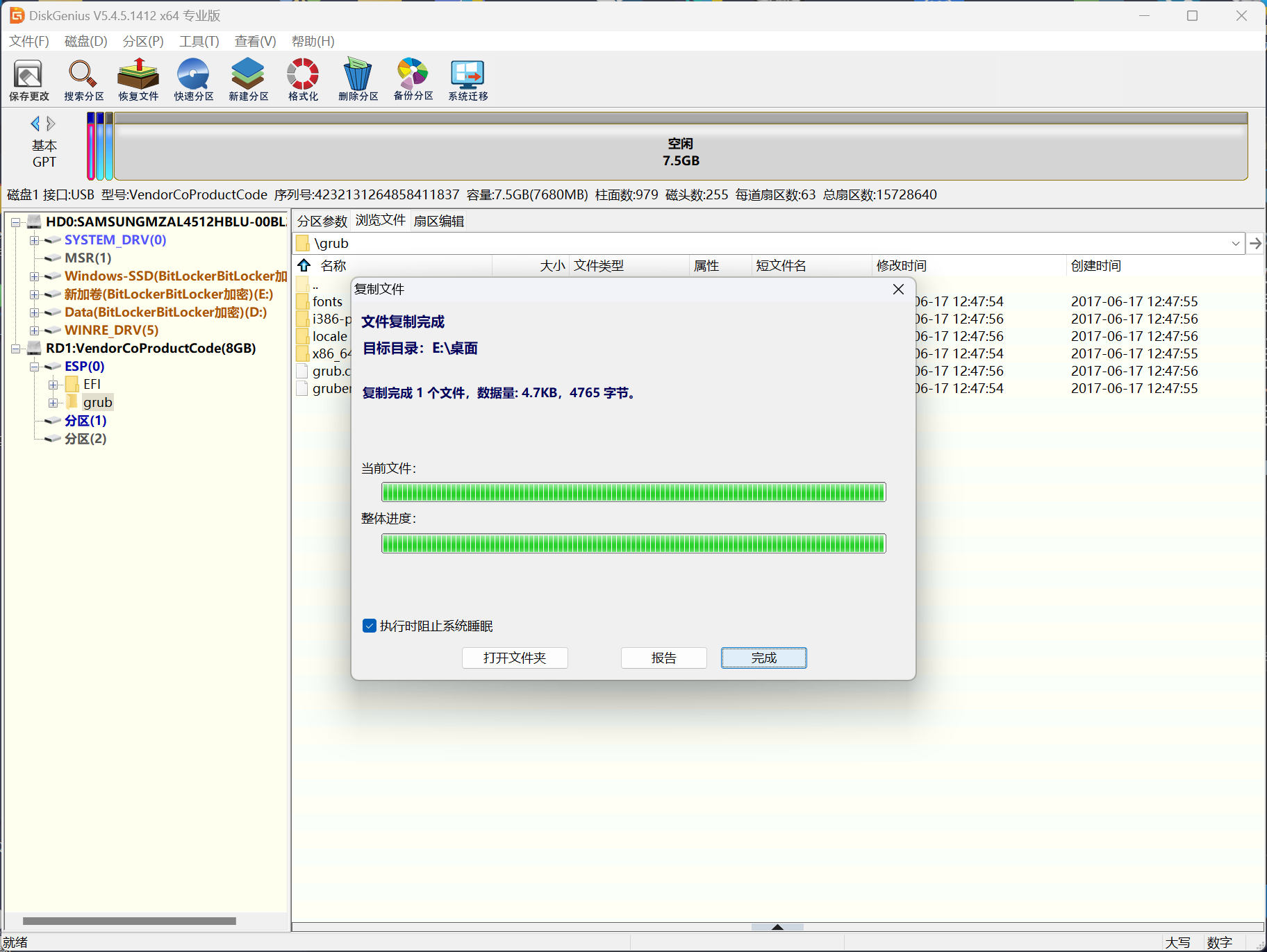Viewport: 1267px width, 952px height.
Task: Click the bottom panel collapse arrow
Action: (x=777, y=927)
